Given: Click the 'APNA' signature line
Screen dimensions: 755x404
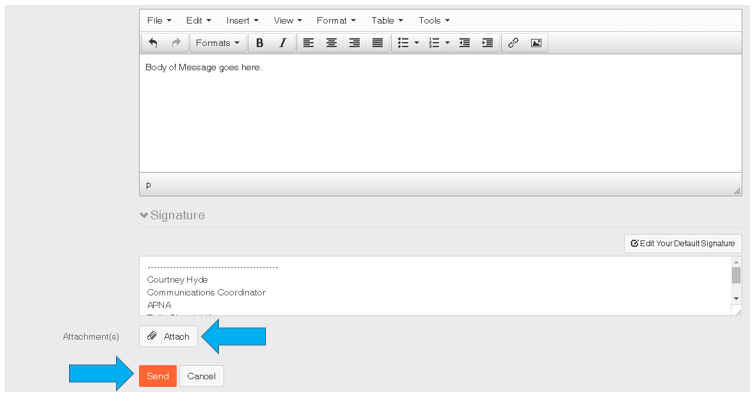Looking at the screenshot, I should click(x=159, y=305).
